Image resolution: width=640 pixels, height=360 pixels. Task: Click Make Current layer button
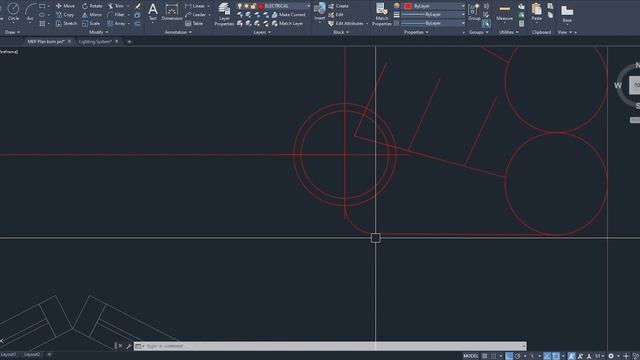coord(289,15)
